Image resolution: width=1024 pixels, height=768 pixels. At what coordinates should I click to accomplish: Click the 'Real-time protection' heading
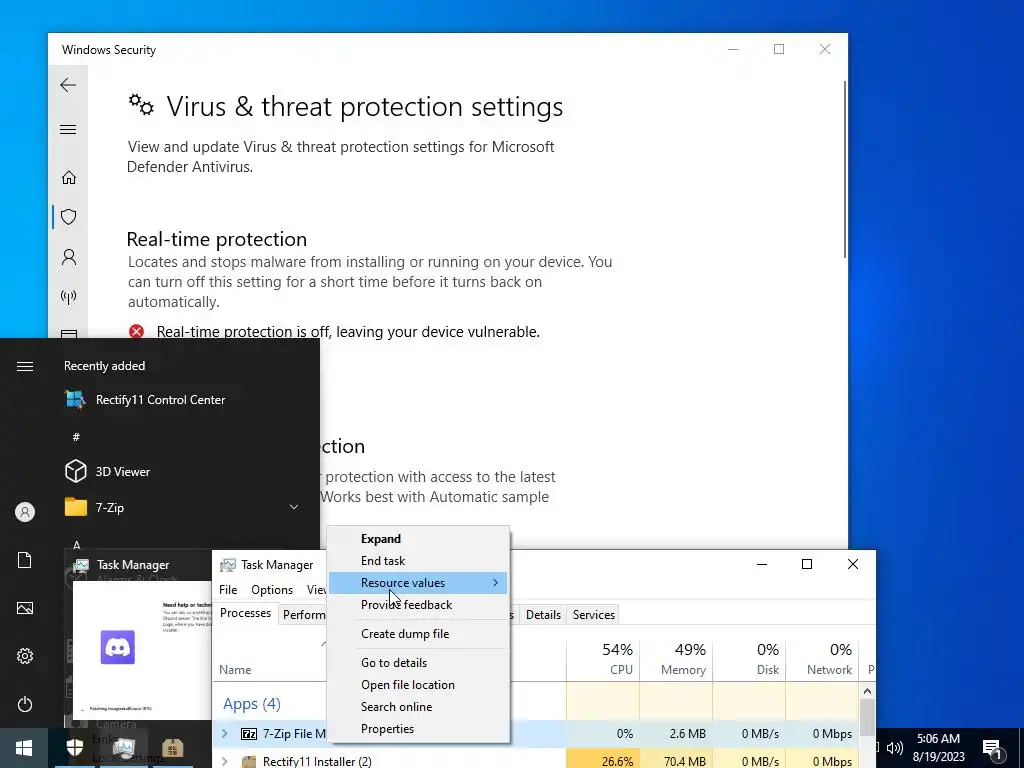point(217,239)
